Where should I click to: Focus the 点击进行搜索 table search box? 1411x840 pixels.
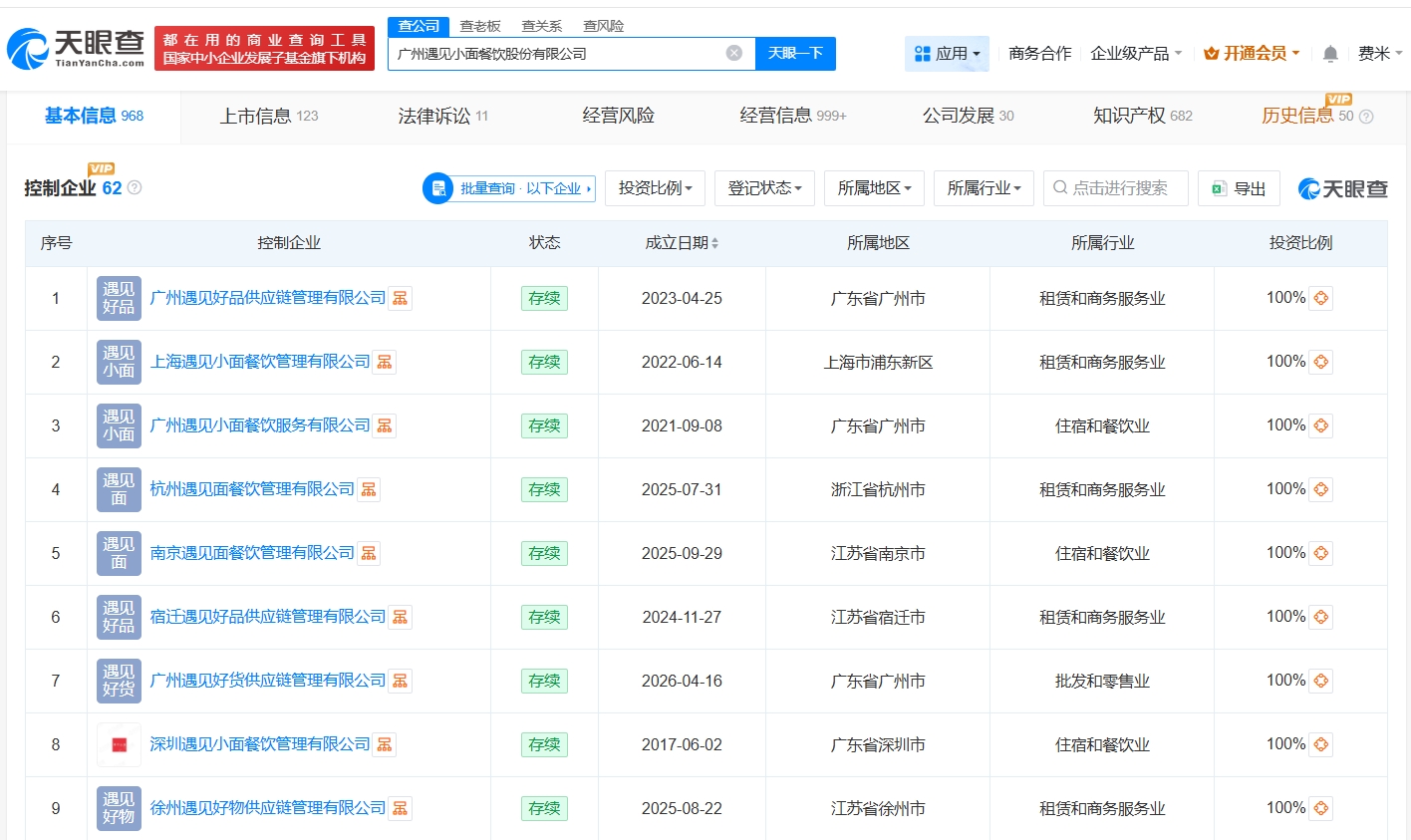(1116, 188)
